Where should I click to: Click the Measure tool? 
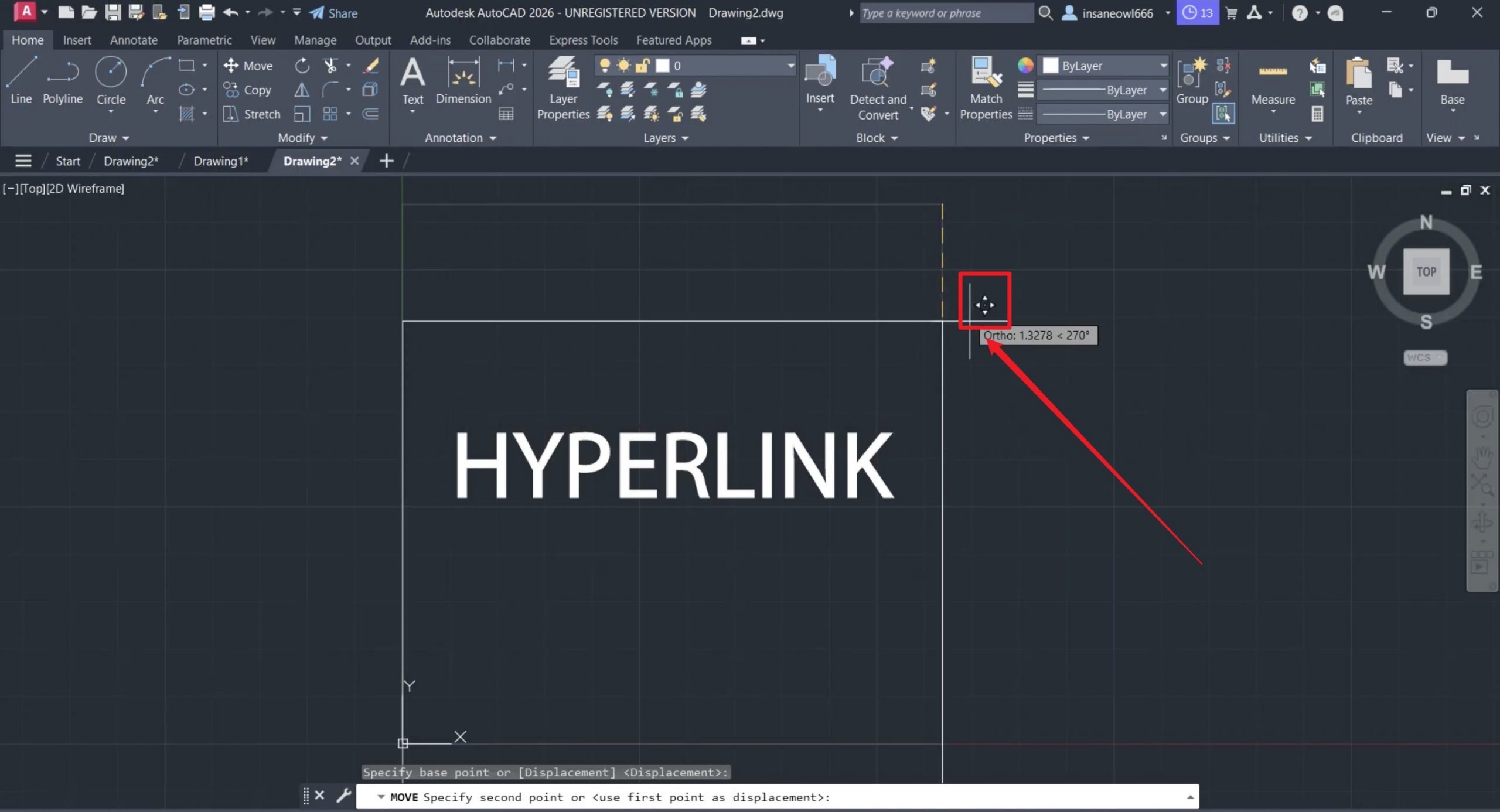[x=1273, y=82]
